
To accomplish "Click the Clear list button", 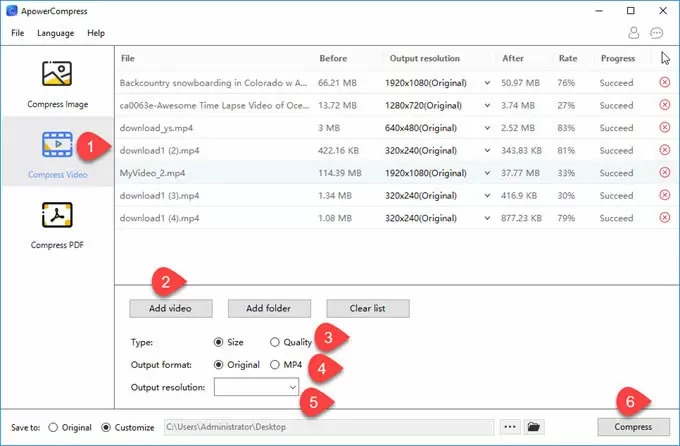I will (368, 308).
